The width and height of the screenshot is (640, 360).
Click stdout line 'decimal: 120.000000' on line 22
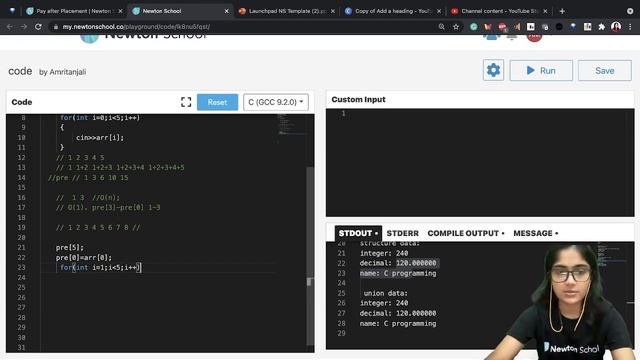[398, 263]
